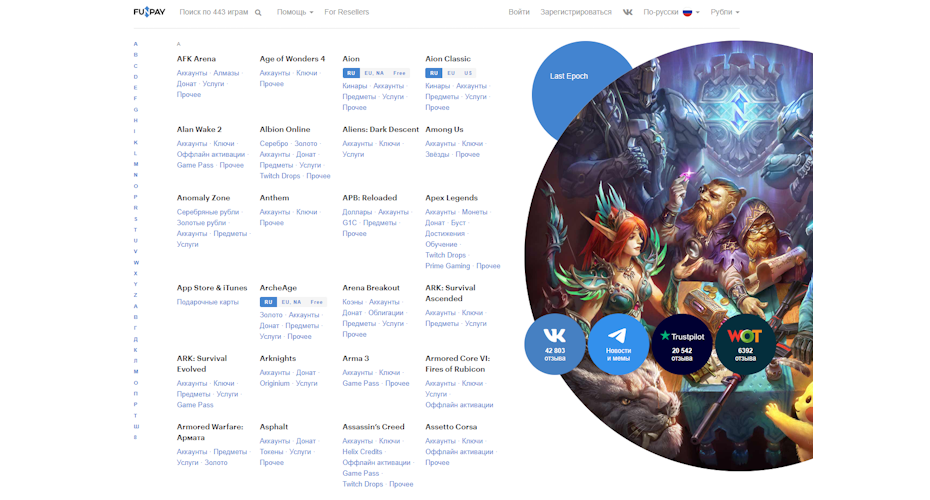The height and width of the screenshot is (500, 930).
Task: Select RU server toggle under Aion
Action: coord(351,73)
